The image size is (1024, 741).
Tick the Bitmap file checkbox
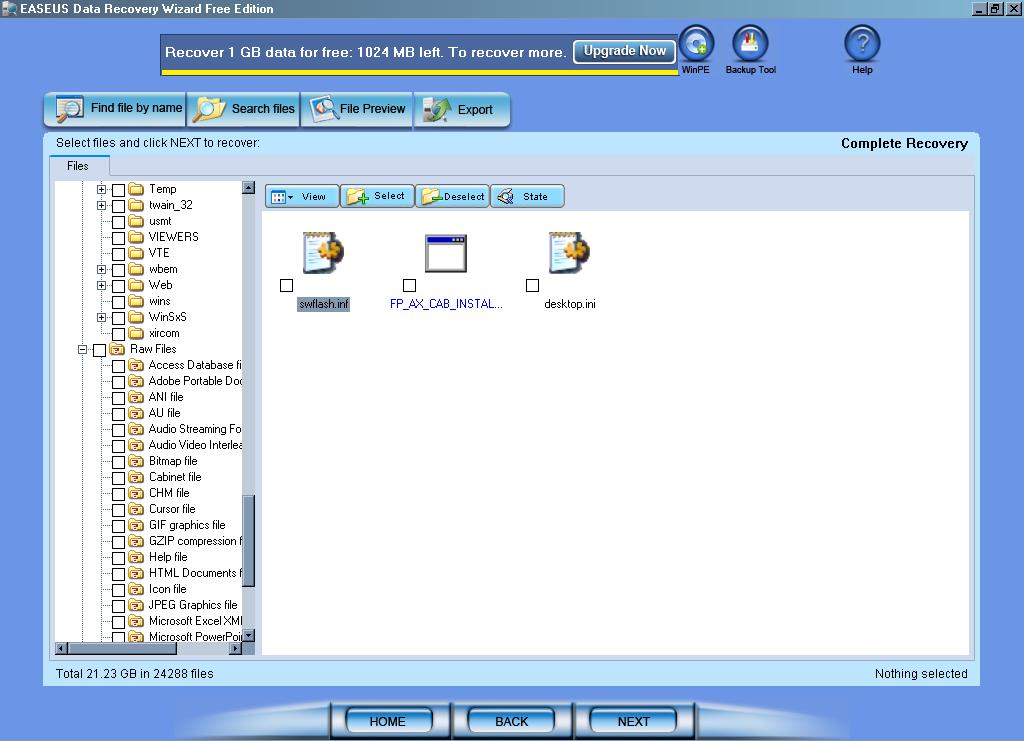(x=118, y=462)
